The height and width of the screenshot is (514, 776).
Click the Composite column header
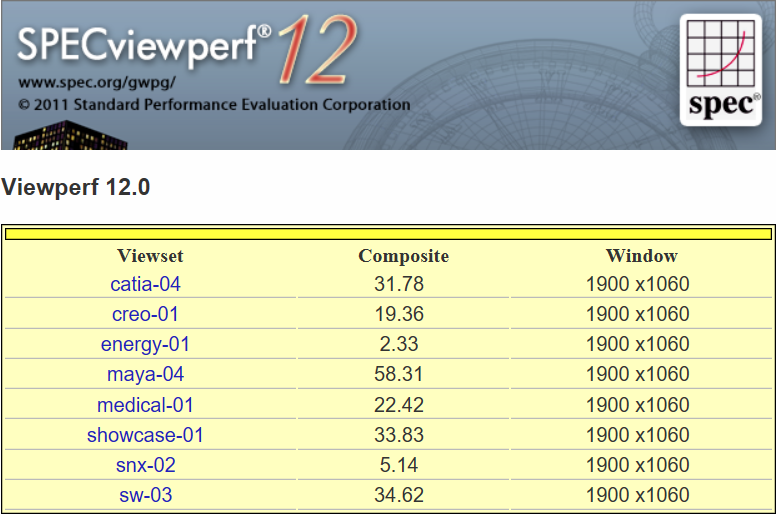point(403,256)
